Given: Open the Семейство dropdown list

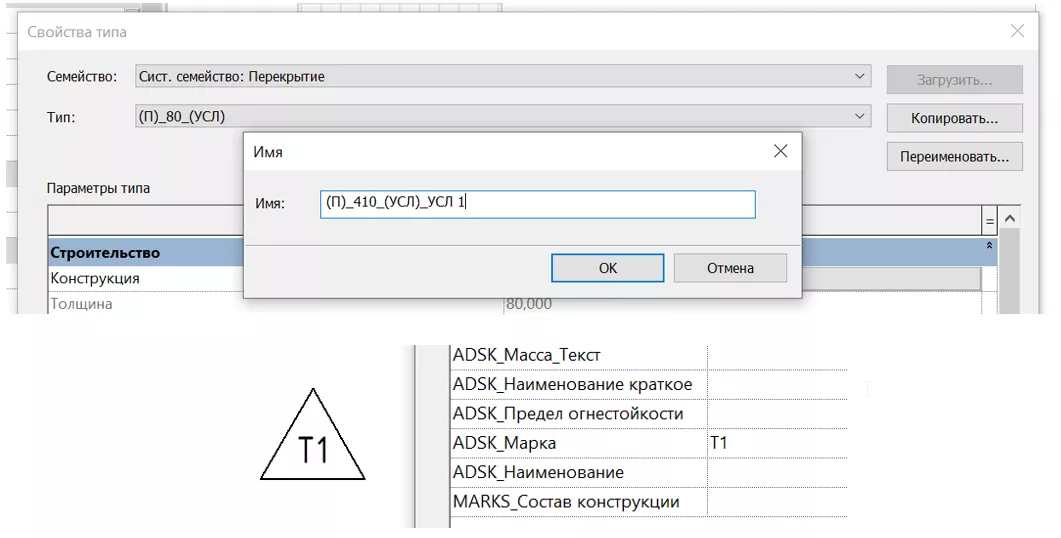Looking at the screenshot, I should coord(860,77).
